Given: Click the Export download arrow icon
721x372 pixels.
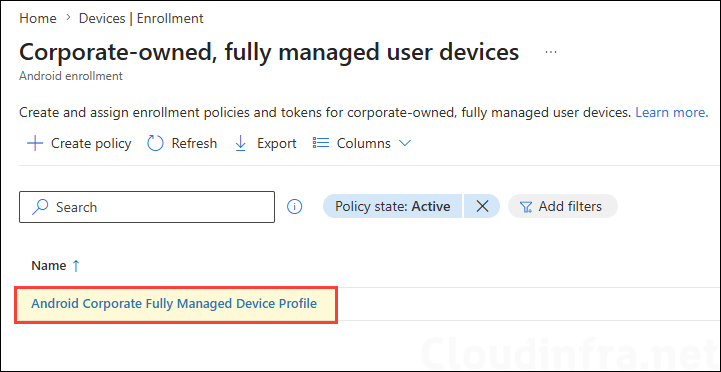Looking at the screenshot, I should click(240, 143).
